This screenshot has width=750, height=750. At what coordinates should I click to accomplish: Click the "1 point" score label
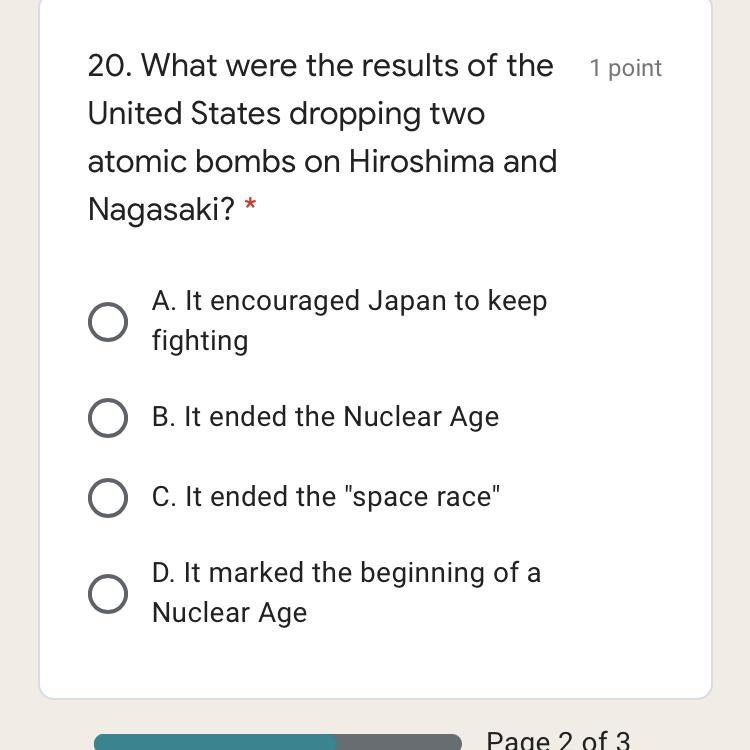tap(625, 68)
